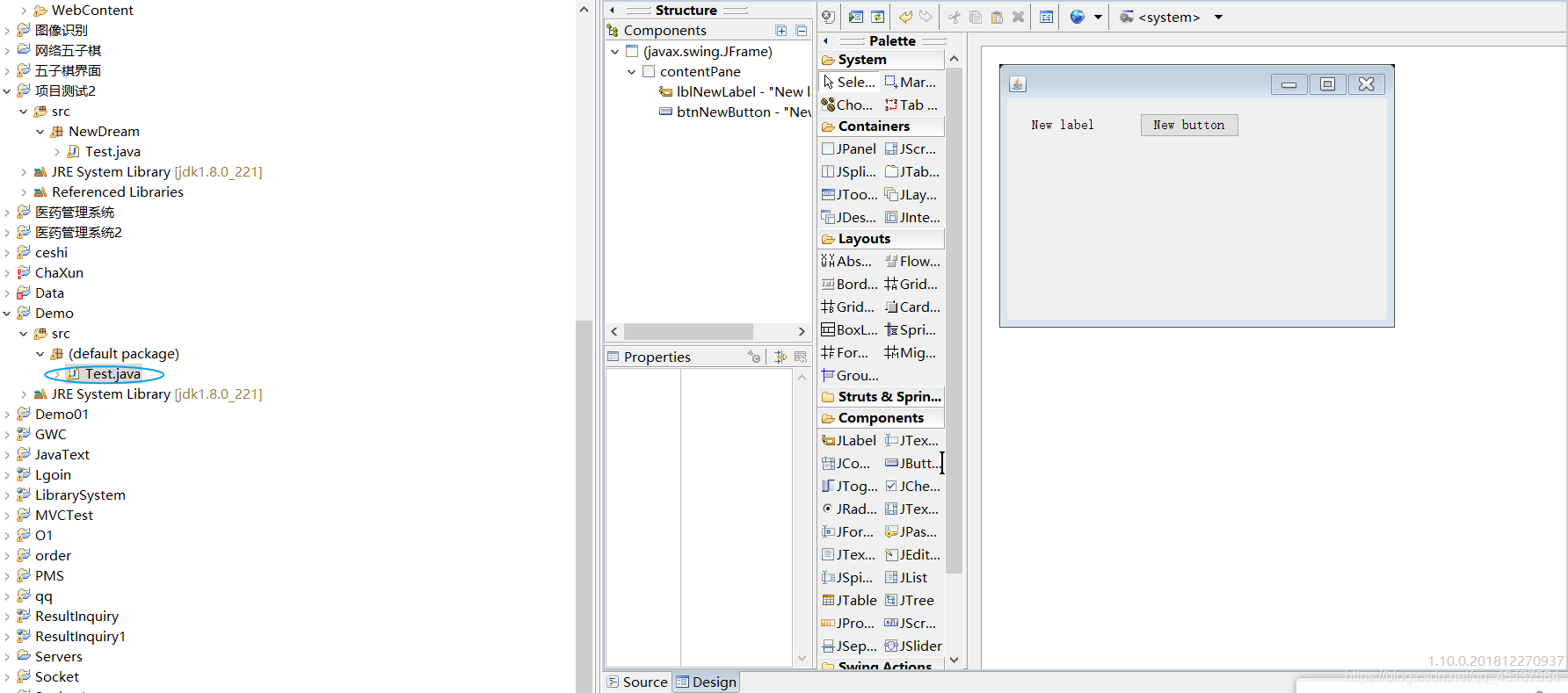This screenshot has width=1568, height=693.
Task: Click the Palette left collapse arrow
Action: [x=825, y=41]
